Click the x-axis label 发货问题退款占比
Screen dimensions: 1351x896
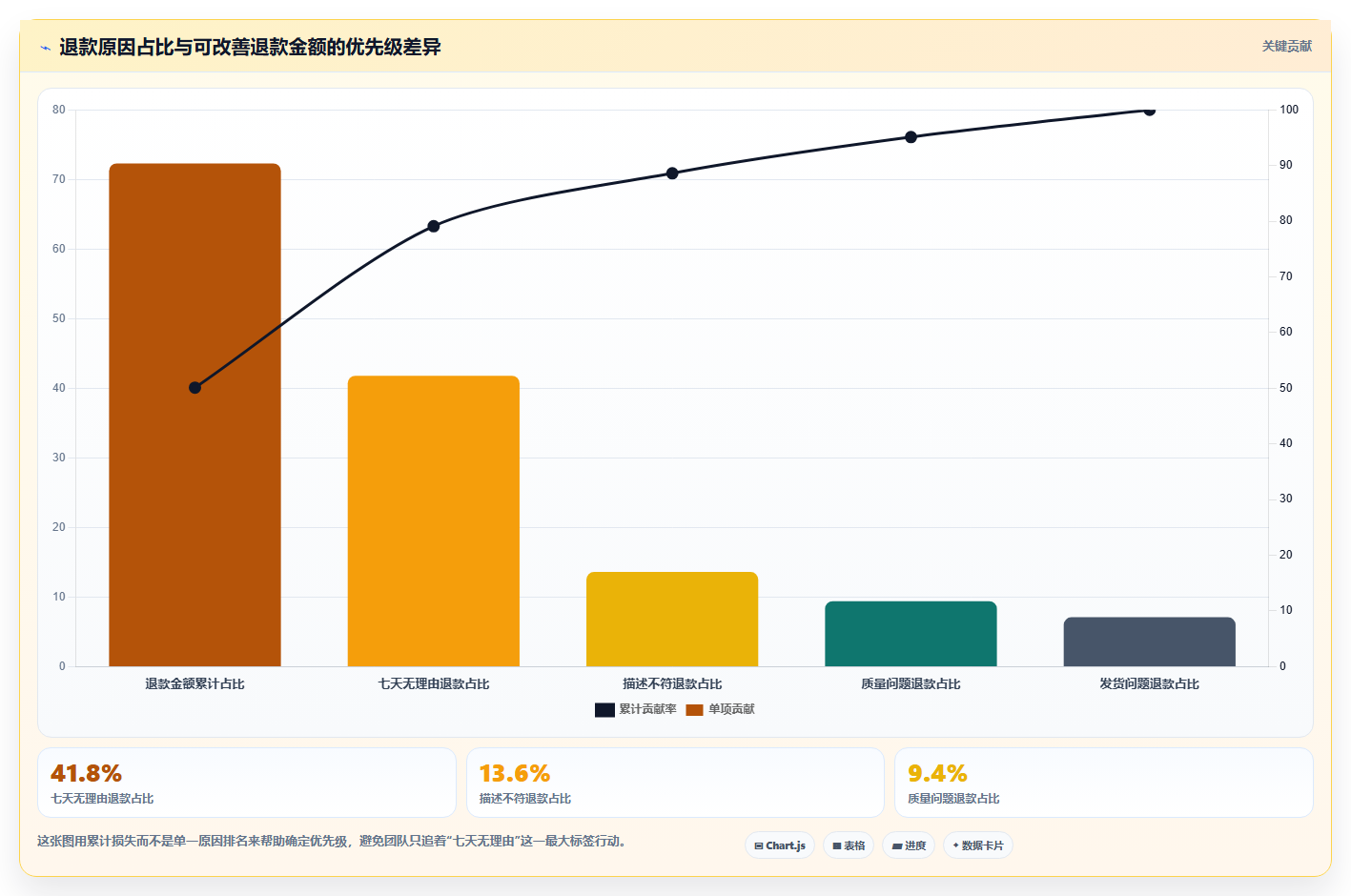tap(1150, 683)
